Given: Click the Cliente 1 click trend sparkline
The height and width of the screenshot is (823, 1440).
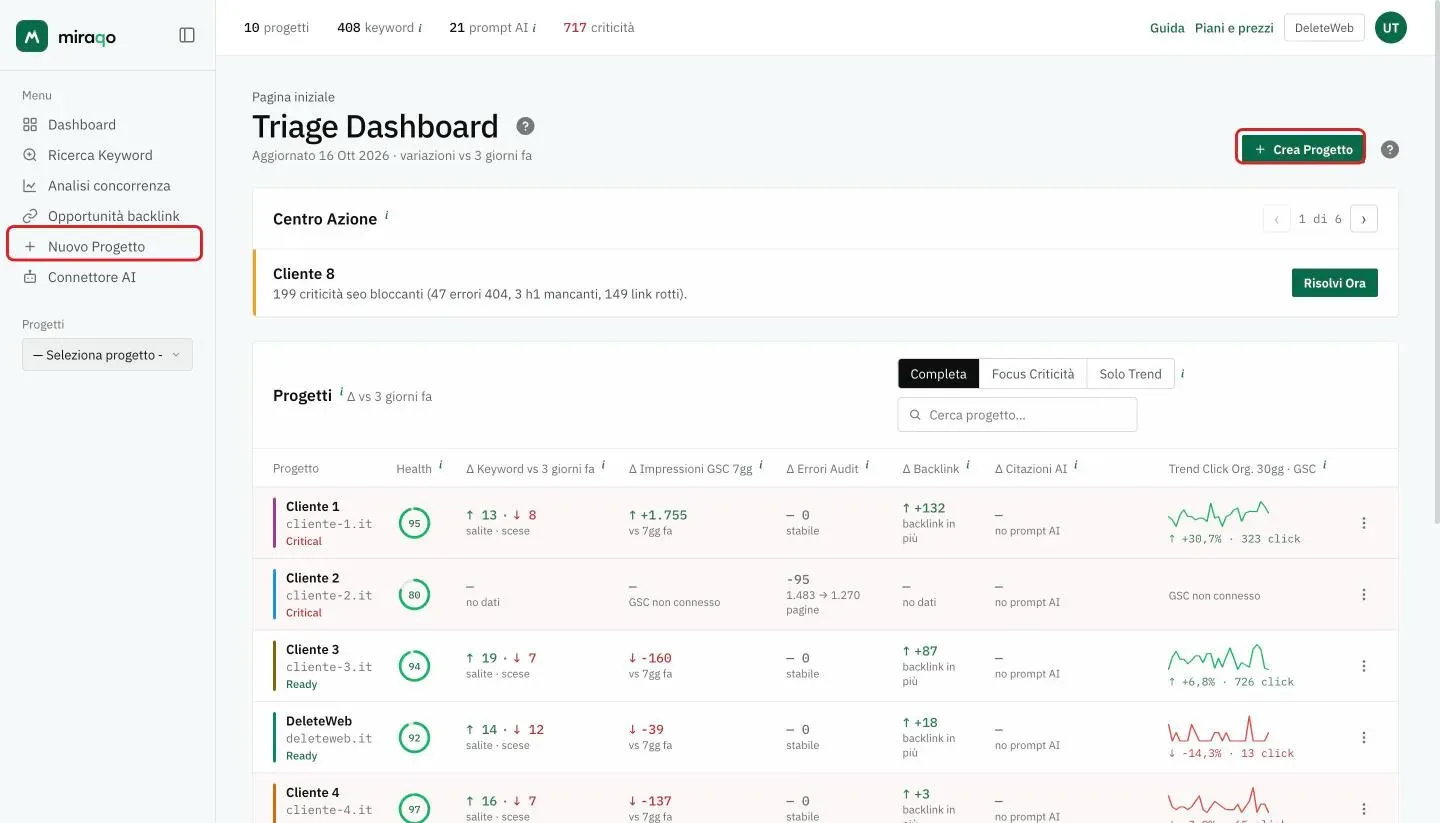Looking at the screenshot, I should click(1218, 515).
